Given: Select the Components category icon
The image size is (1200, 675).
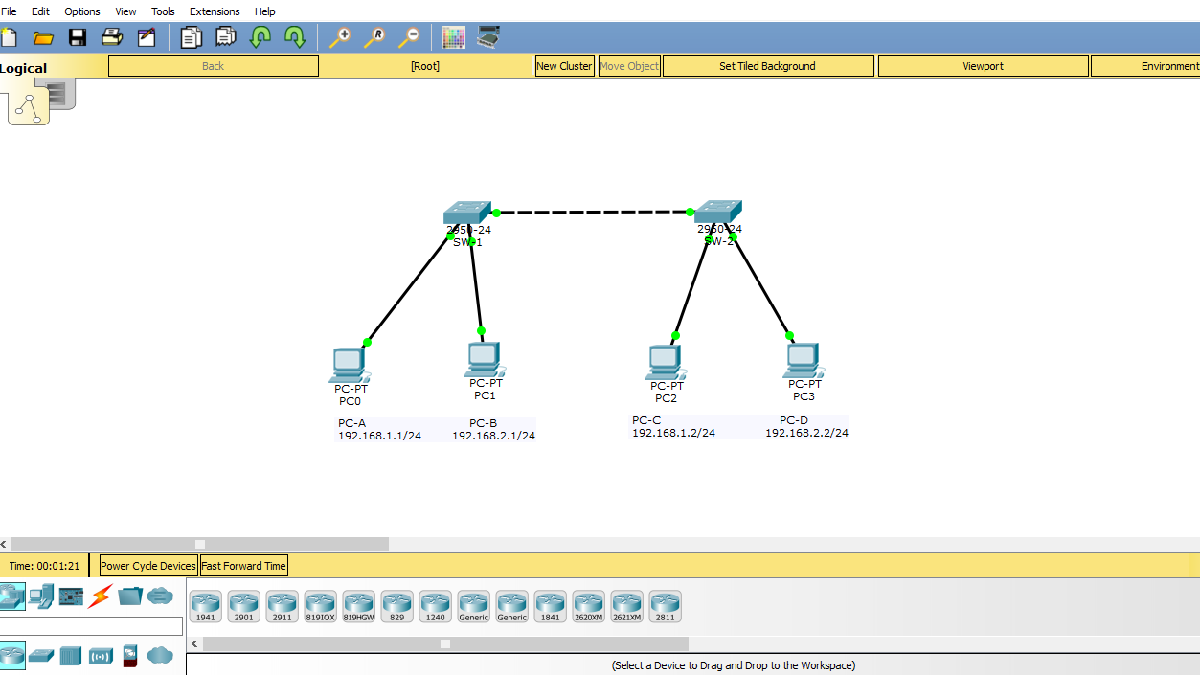Looking at the screenshot, I should [71, 597].
